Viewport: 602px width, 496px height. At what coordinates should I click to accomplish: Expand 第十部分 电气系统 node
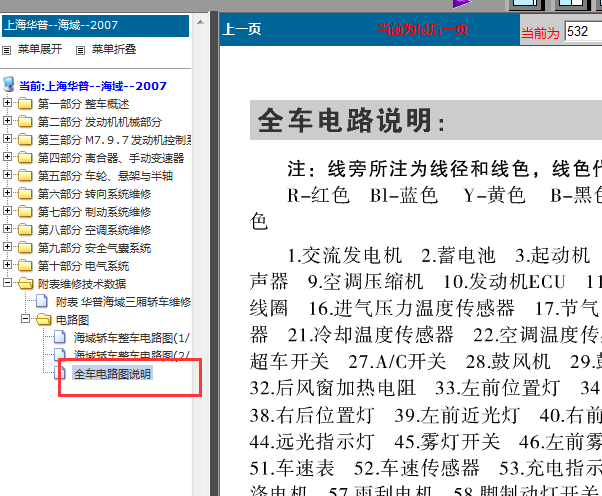[7, 265]
